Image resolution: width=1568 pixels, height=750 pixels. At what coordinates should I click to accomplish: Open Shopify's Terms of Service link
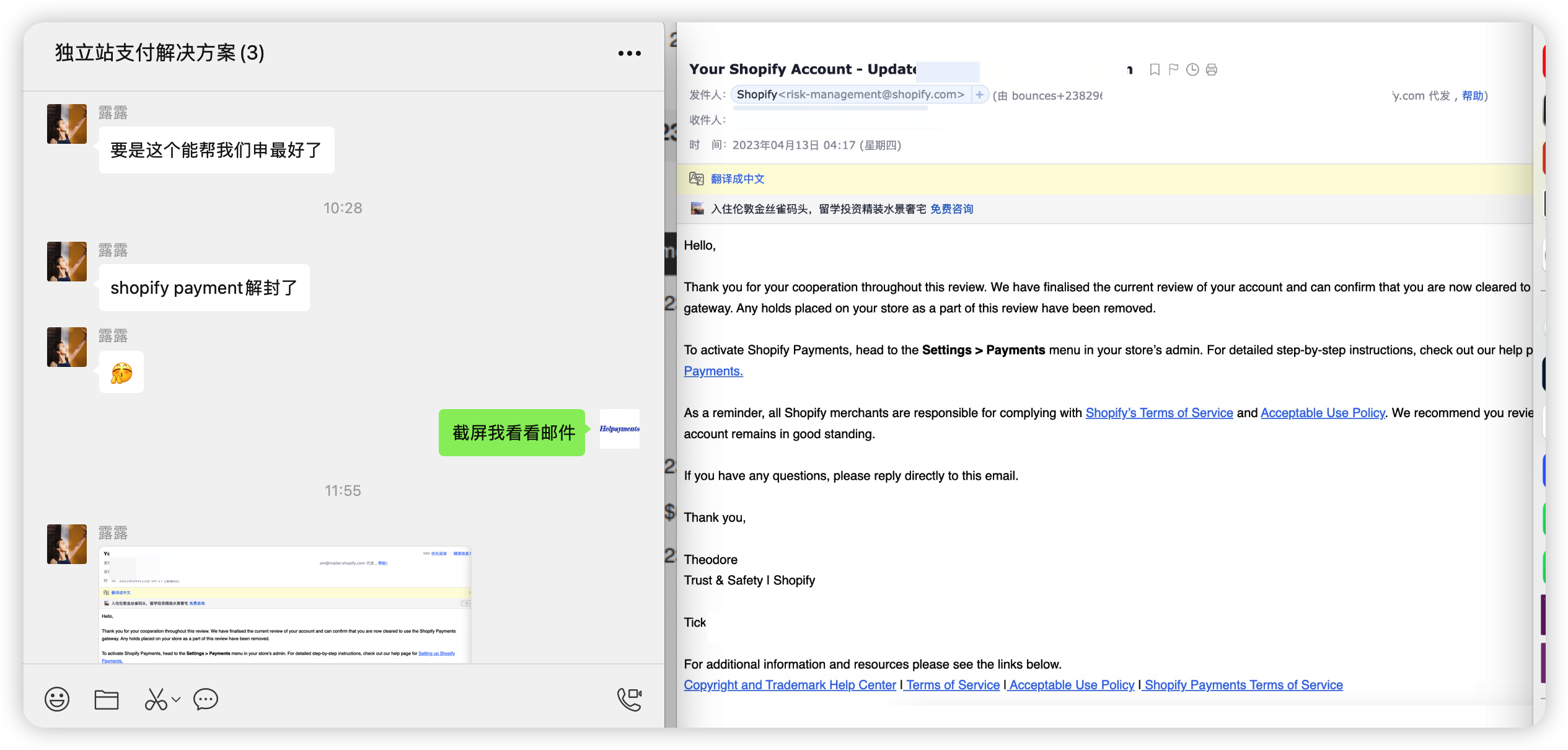(1159, 413)
